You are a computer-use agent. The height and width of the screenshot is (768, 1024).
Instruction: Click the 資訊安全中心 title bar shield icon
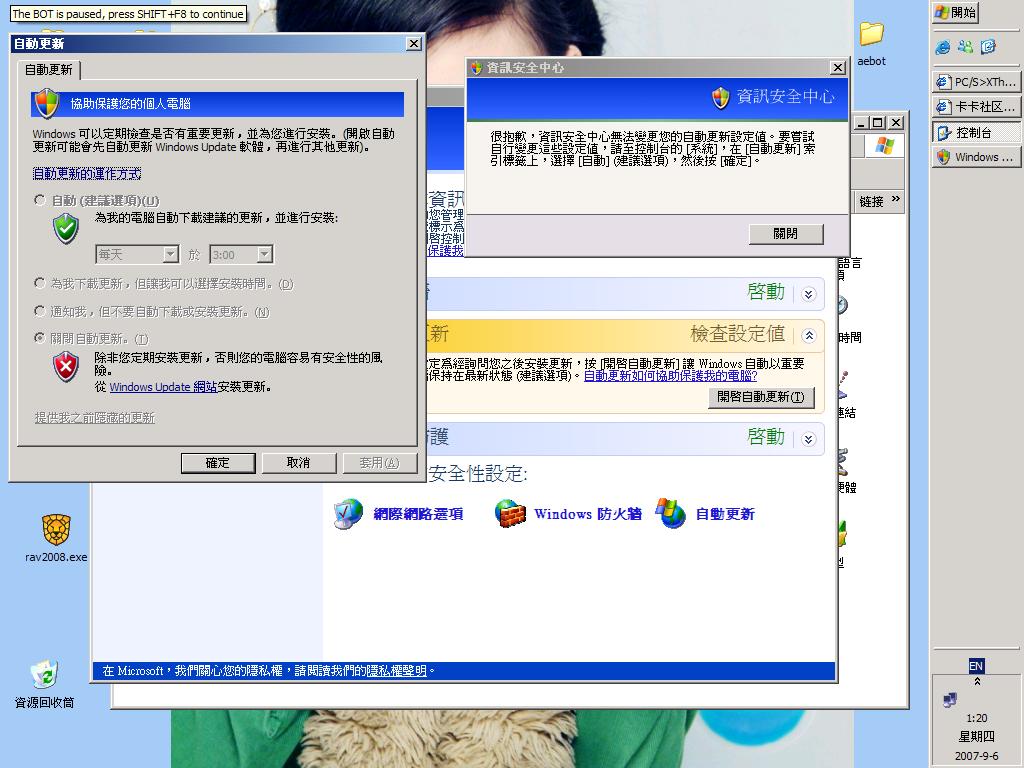click(476, 67)
